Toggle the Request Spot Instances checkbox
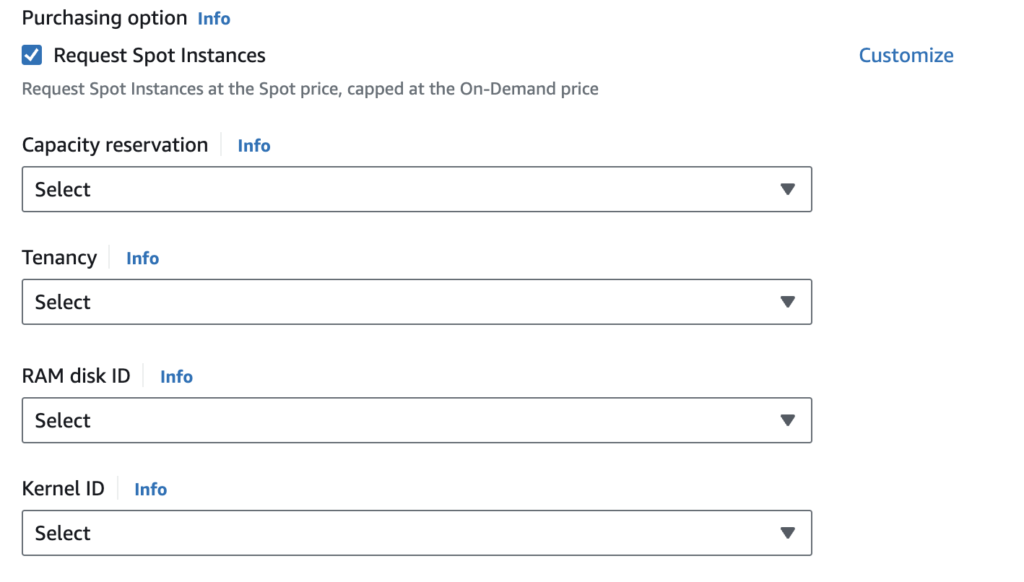Image resolution: width=1024 pixels, height=582 pixels. click(32, 55)
